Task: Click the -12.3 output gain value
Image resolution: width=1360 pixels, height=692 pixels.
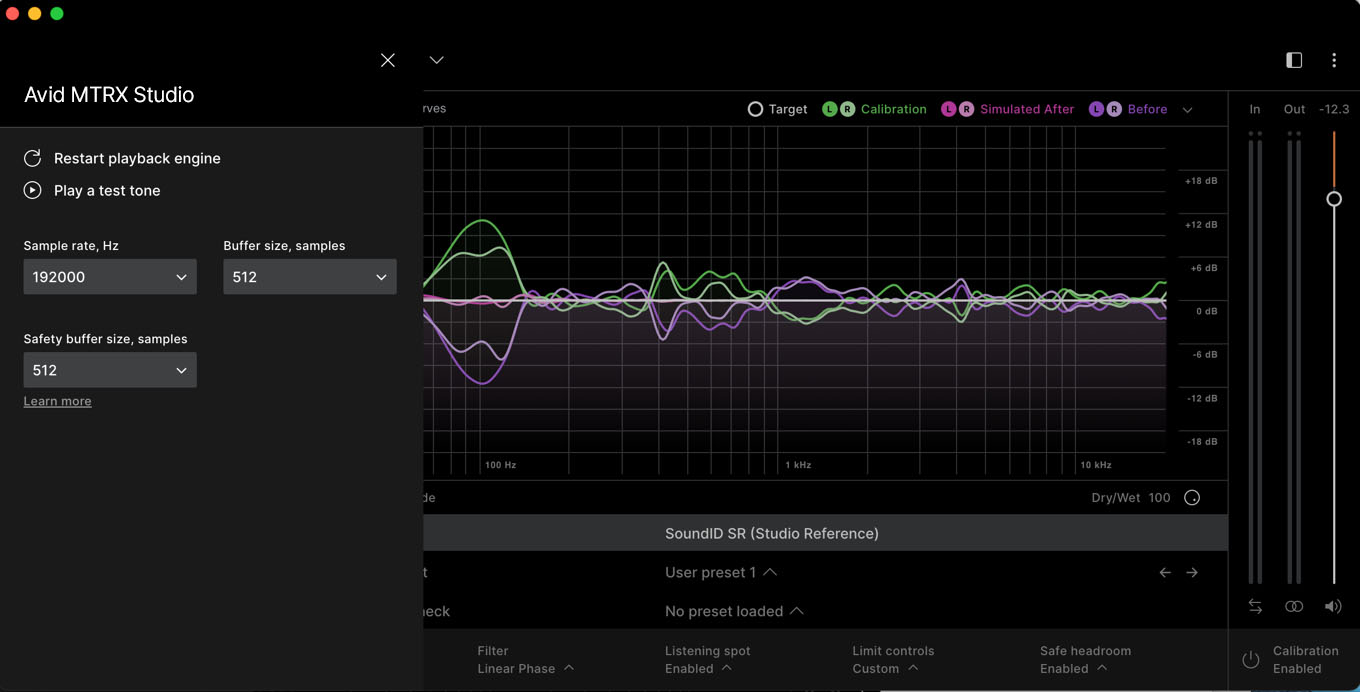Action: point(1334,109)
